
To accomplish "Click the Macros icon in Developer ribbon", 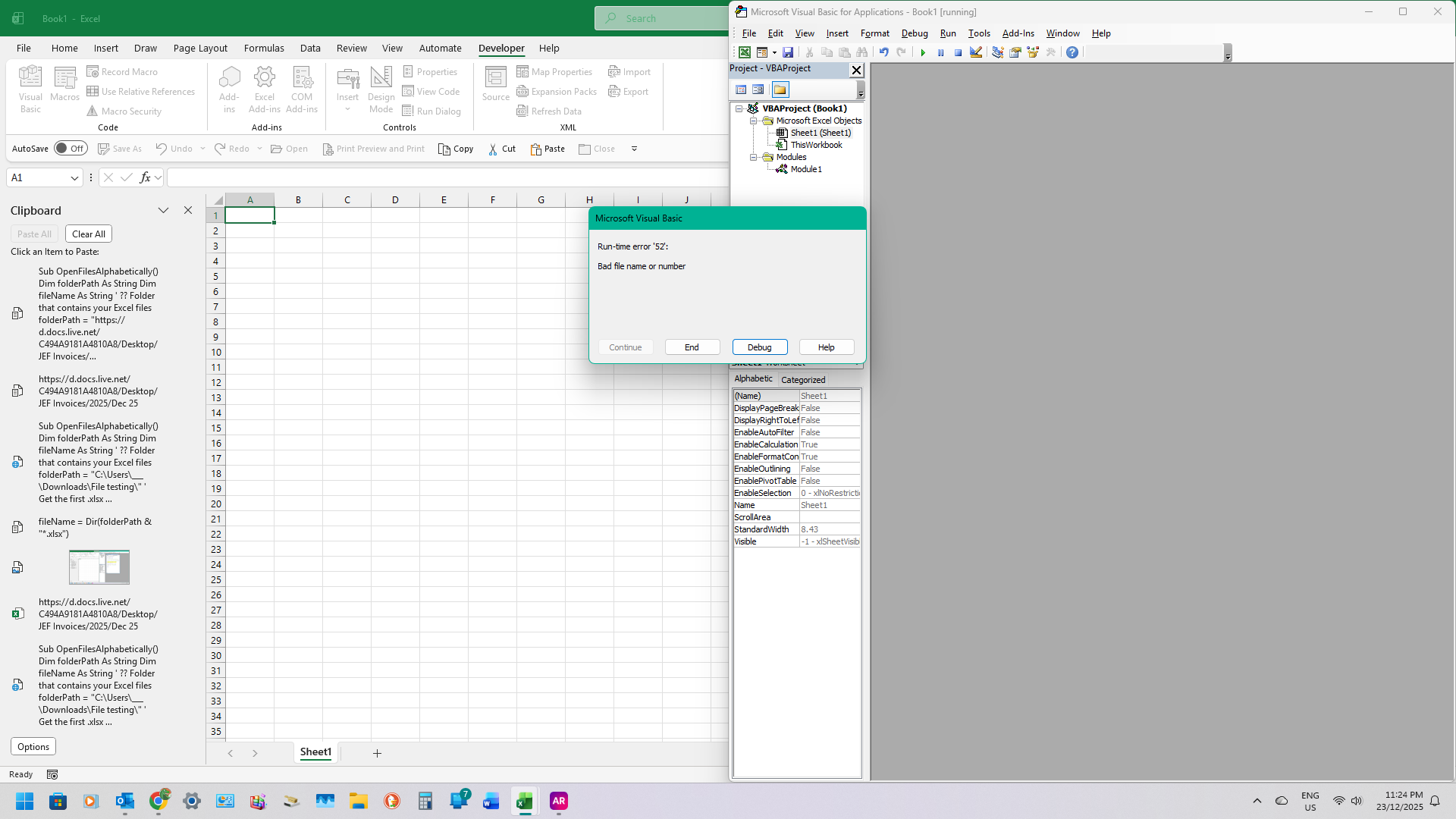I will 65,83.
